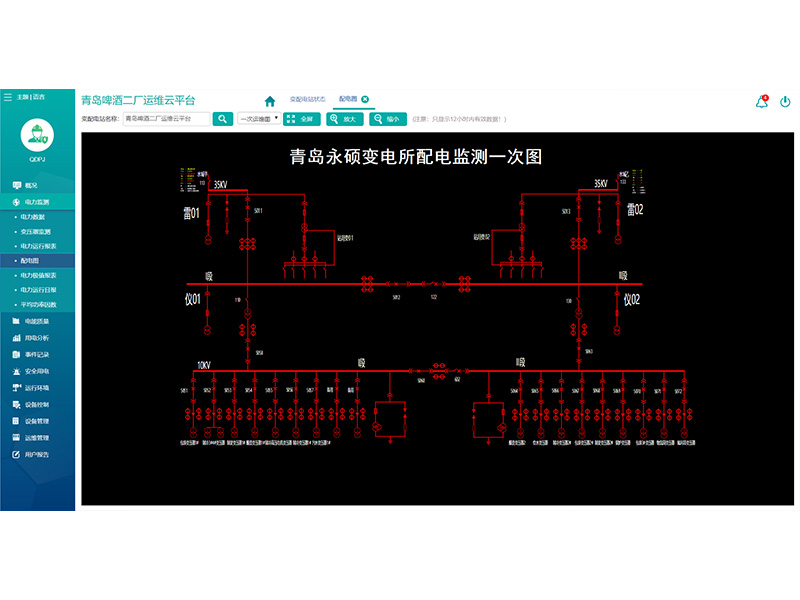Collapse the 电力监测 sidebar section

[x=37, y=202]
